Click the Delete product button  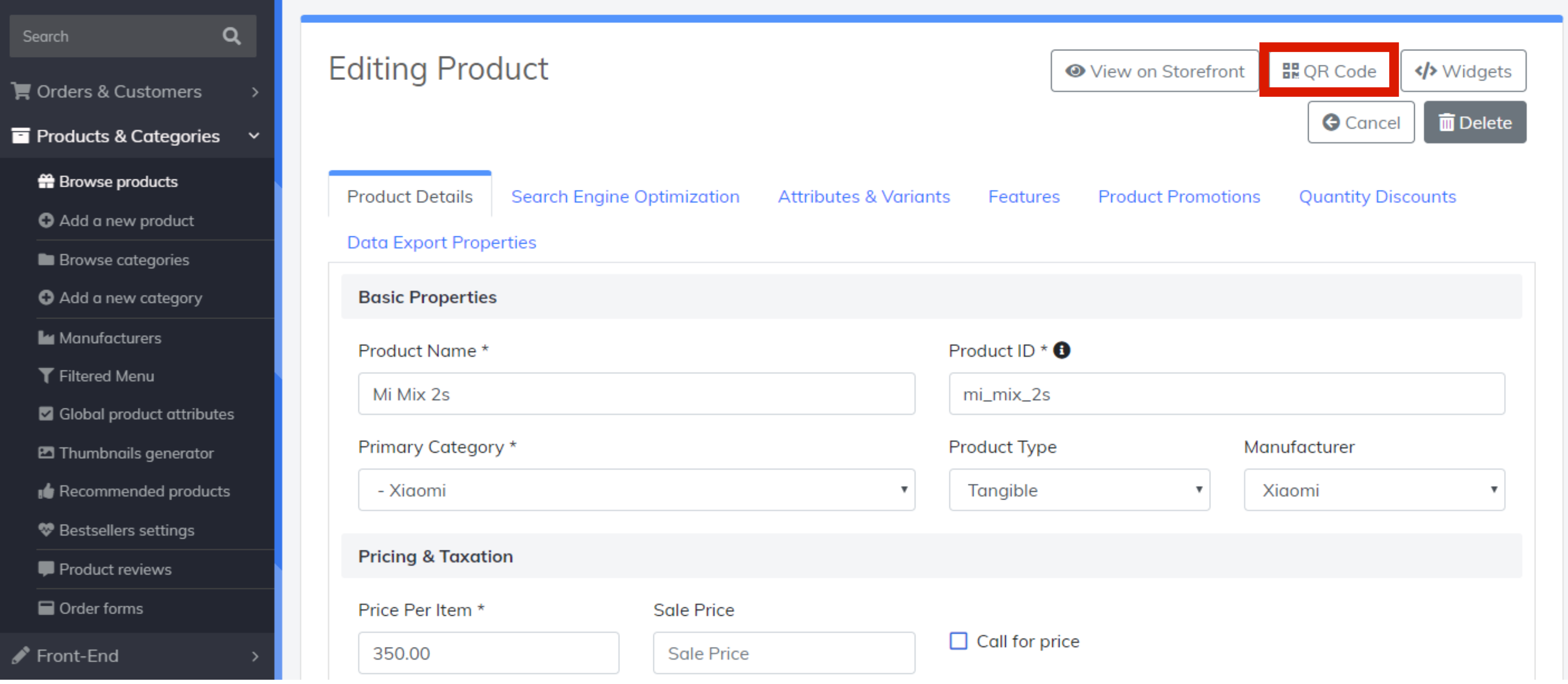point(1474,122)
